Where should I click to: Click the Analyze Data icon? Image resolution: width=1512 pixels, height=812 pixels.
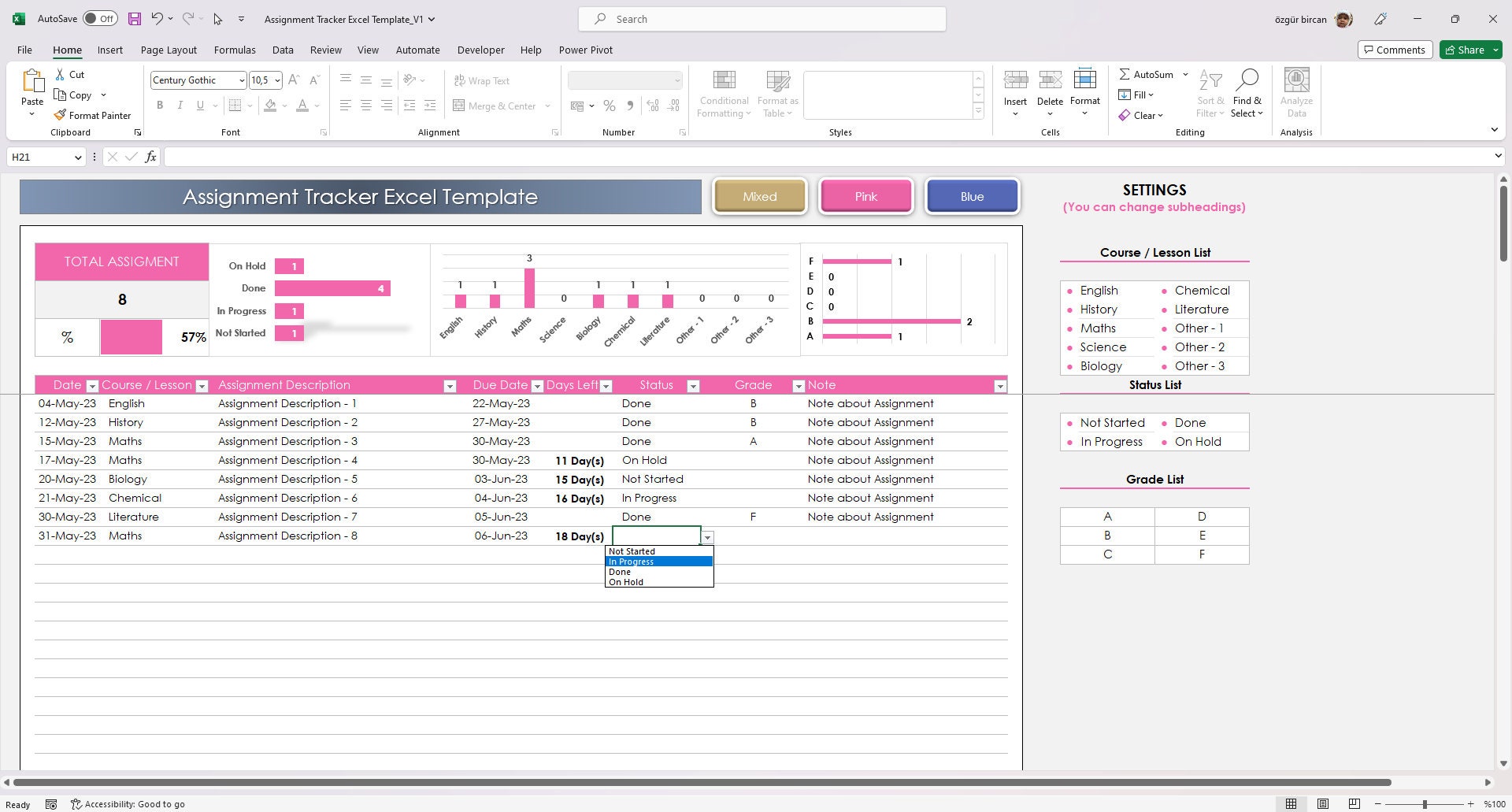[1296, 80]
